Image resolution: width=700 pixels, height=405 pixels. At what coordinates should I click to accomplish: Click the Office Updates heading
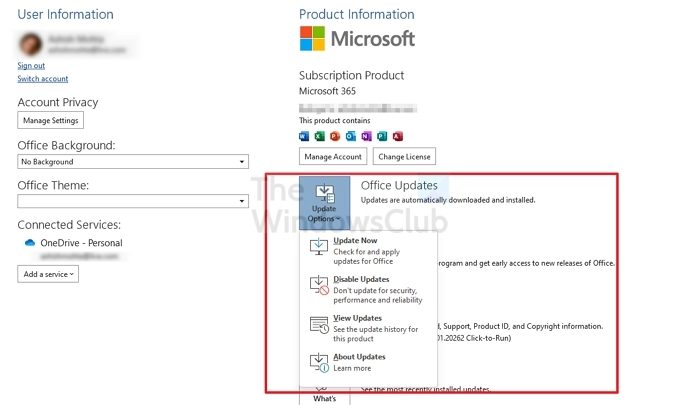(399, 185)
